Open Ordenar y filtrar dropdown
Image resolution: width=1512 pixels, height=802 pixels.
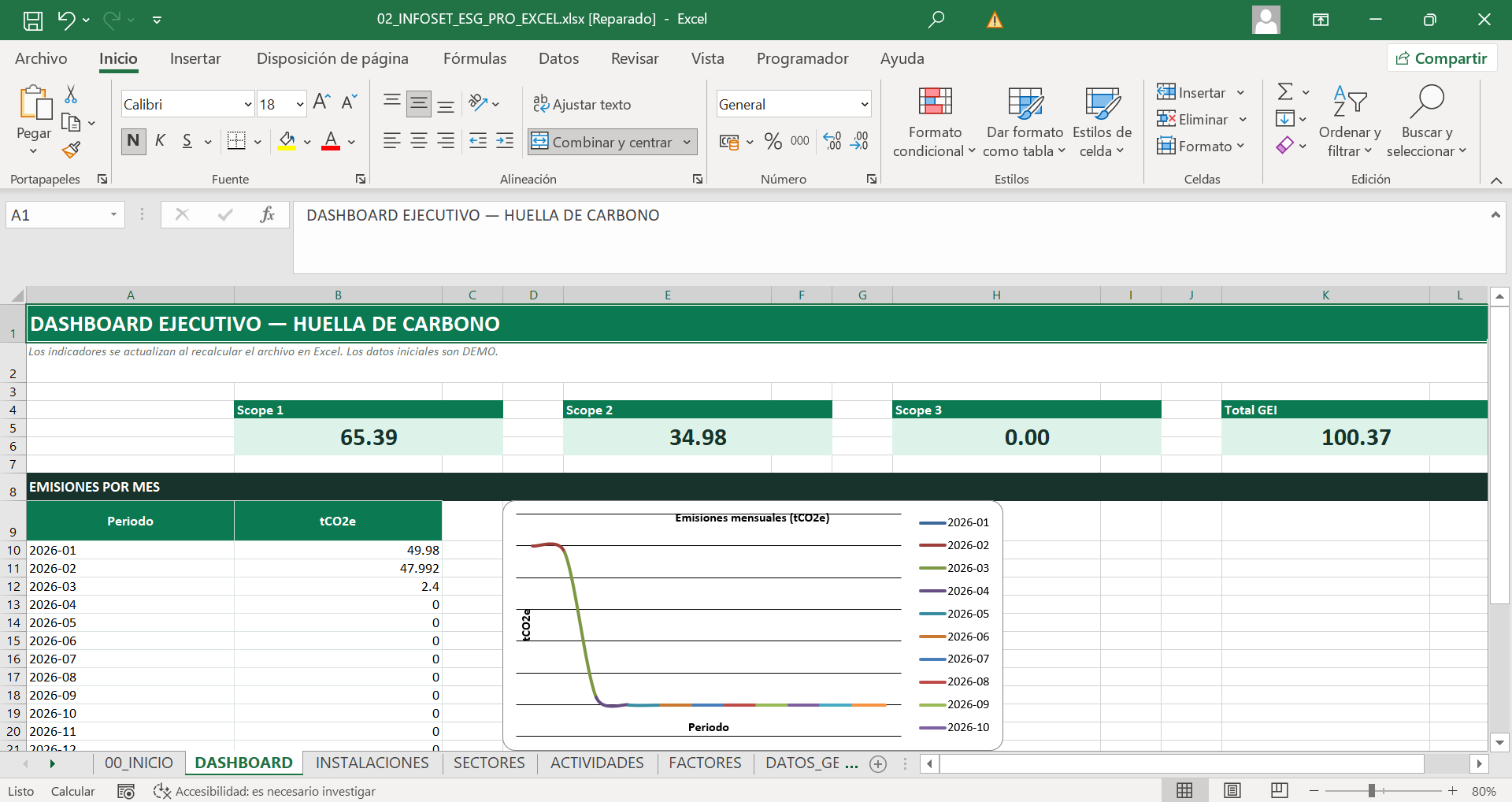click(1350, 121)
